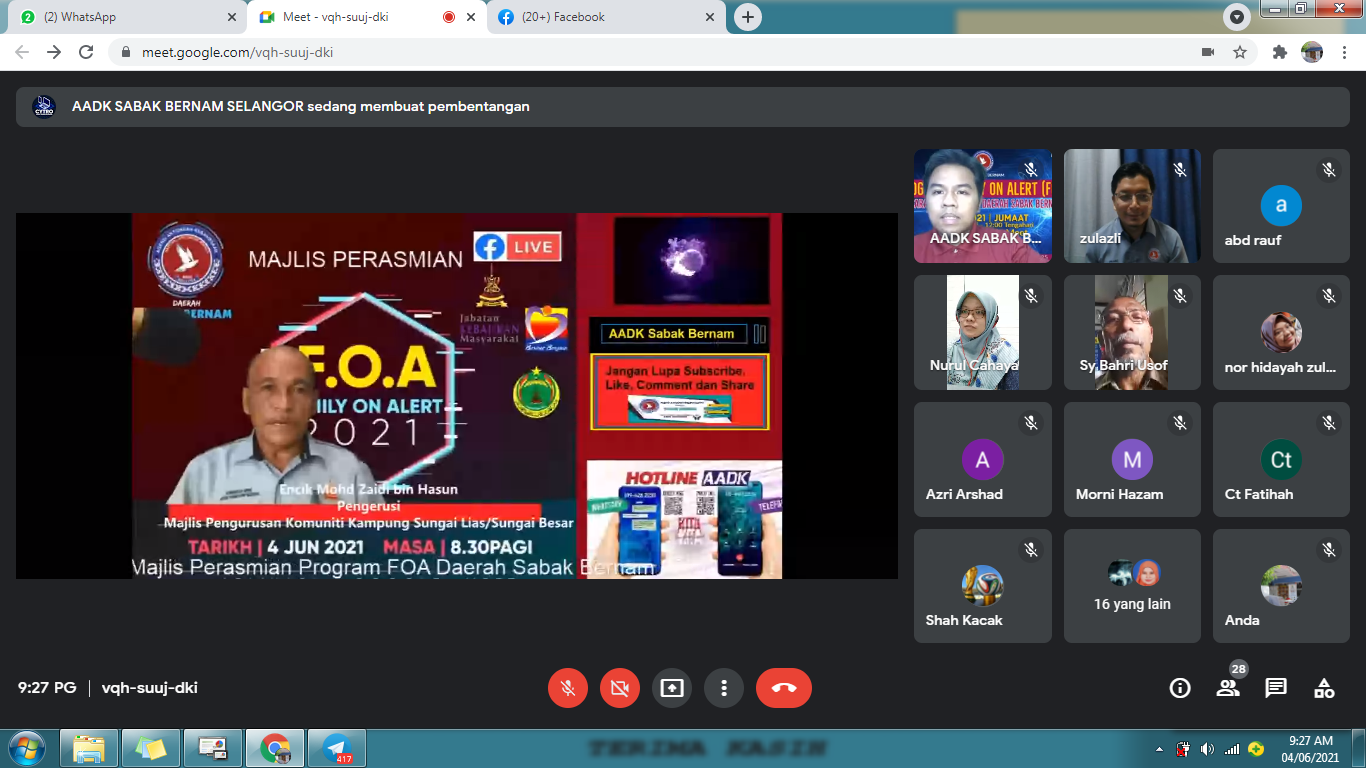Click the browser Reload button

point(86,52)
